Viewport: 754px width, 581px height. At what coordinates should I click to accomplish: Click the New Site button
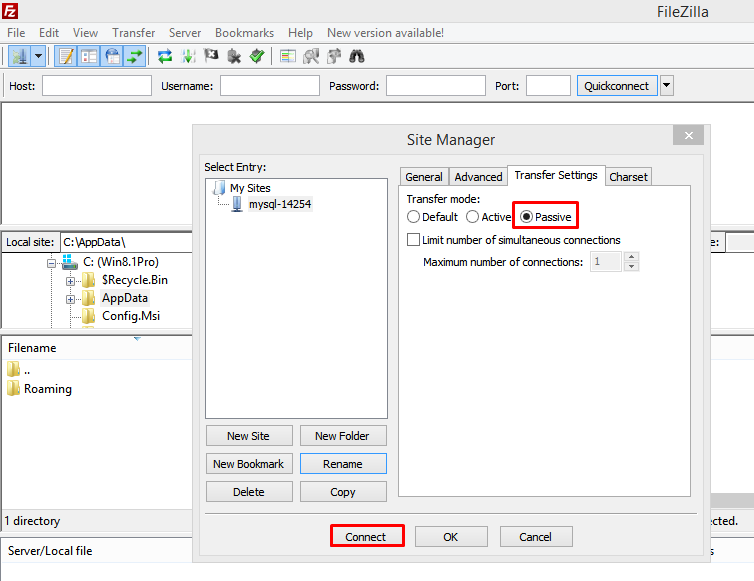click(249, 436)
